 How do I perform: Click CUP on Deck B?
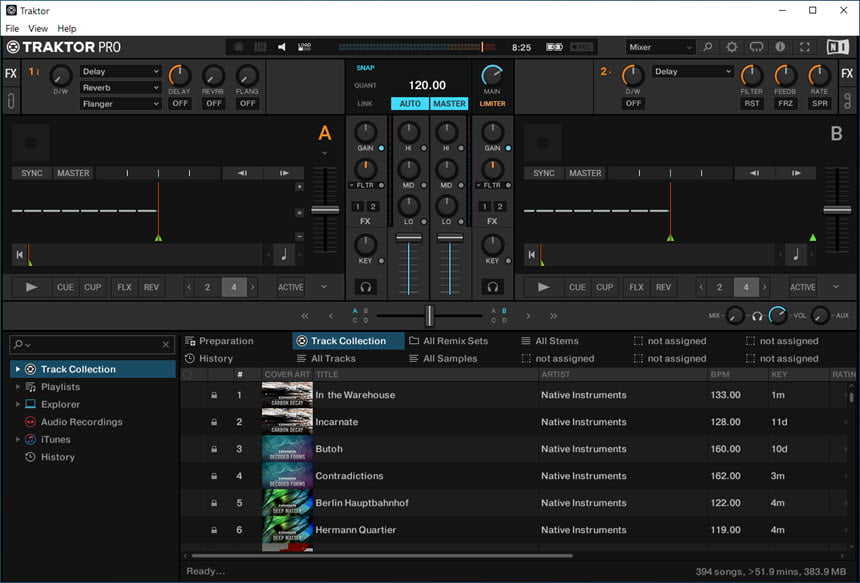(604, 287)
